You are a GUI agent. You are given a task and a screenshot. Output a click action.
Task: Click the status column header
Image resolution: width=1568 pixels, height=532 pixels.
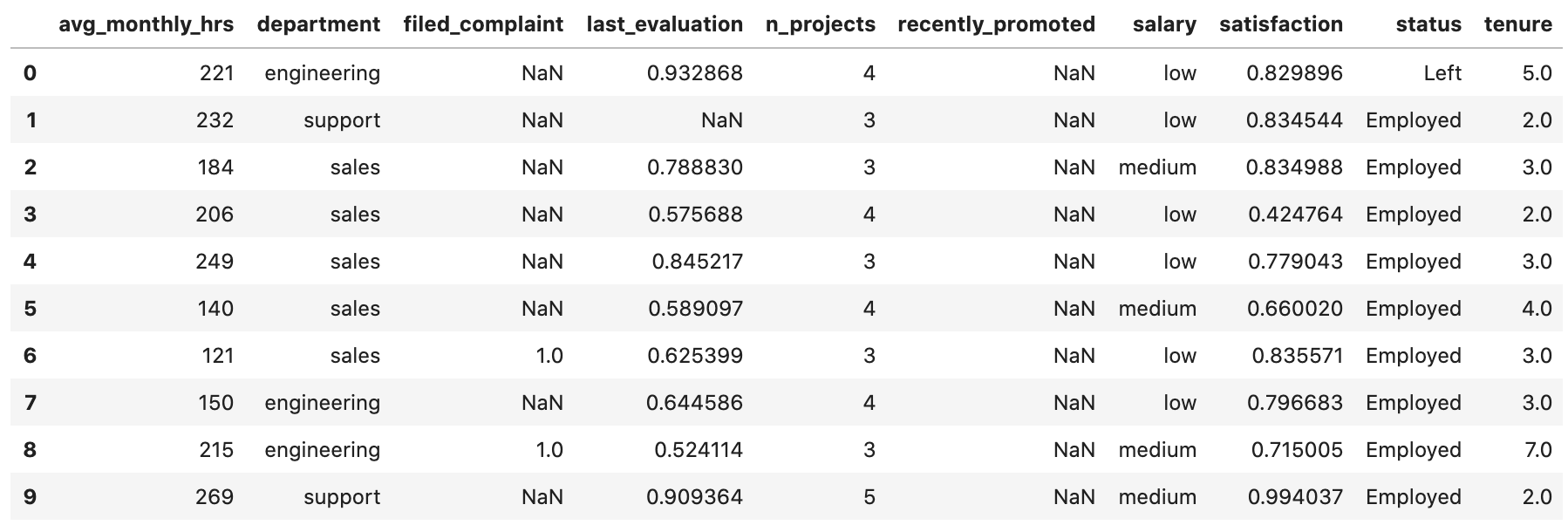1428,24
